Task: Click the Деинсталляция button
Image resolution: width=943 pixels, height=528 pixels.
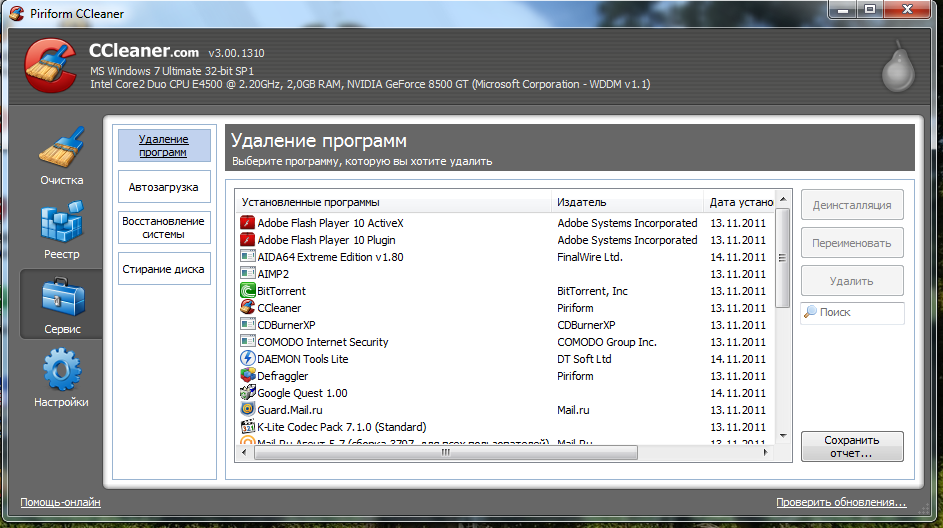Action: [x=852, y=205]
